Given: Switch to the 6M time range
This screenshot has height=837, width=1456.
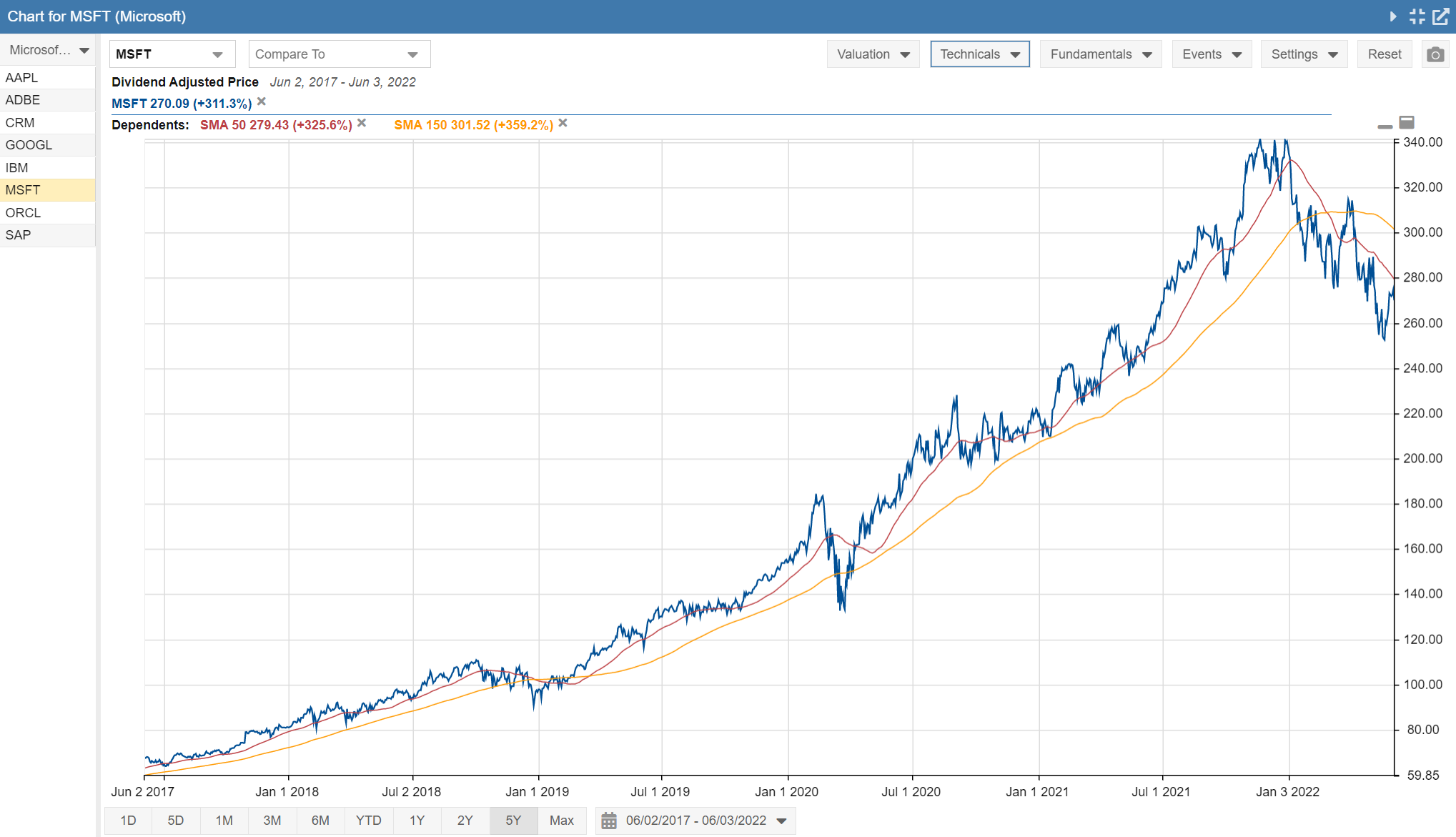Looking at the screenshot, I should (x=320, y=821).
